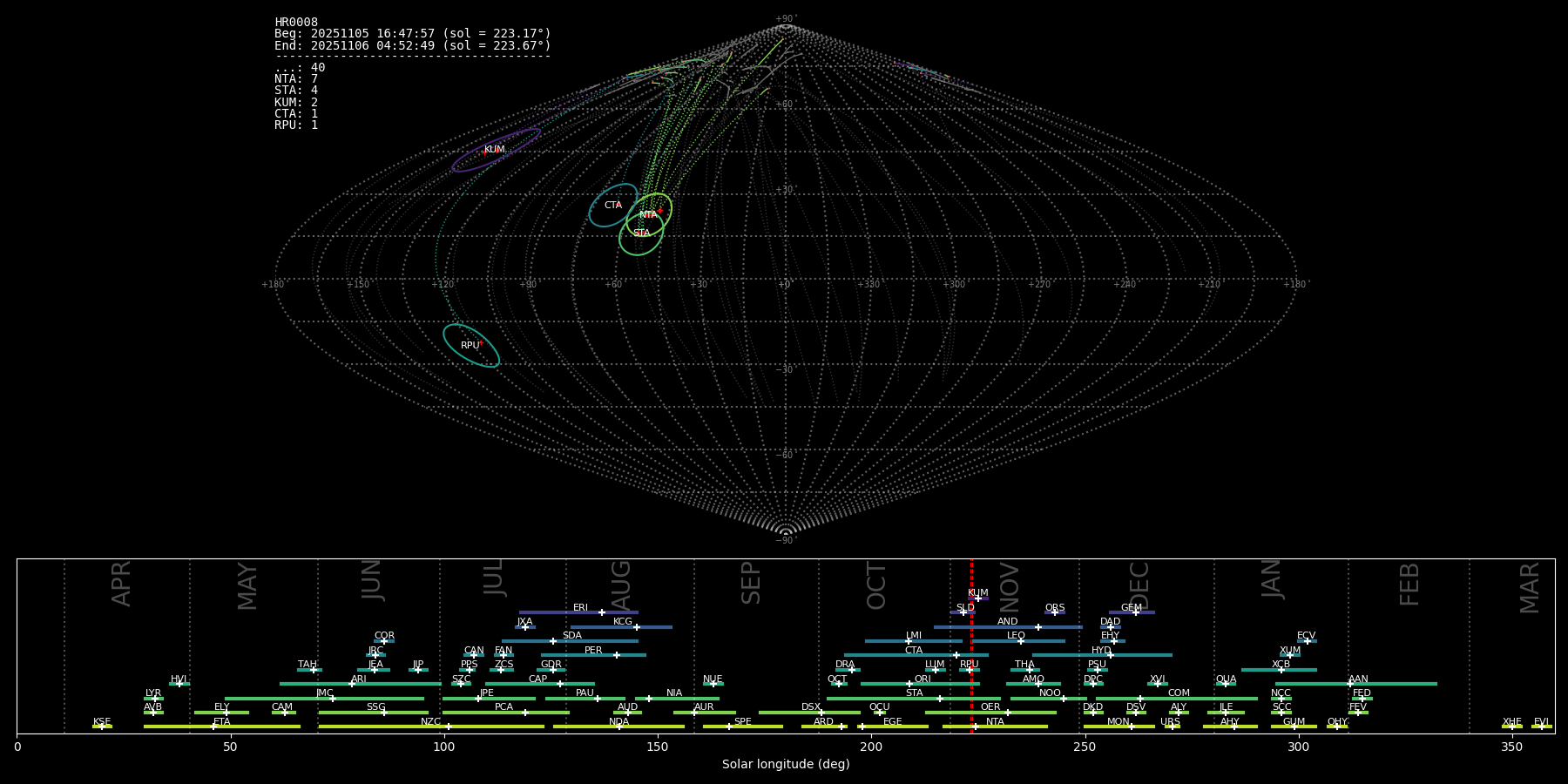
Task: Click the NTA radiant label
Action: pyautogui.click(x=648, y=215)
